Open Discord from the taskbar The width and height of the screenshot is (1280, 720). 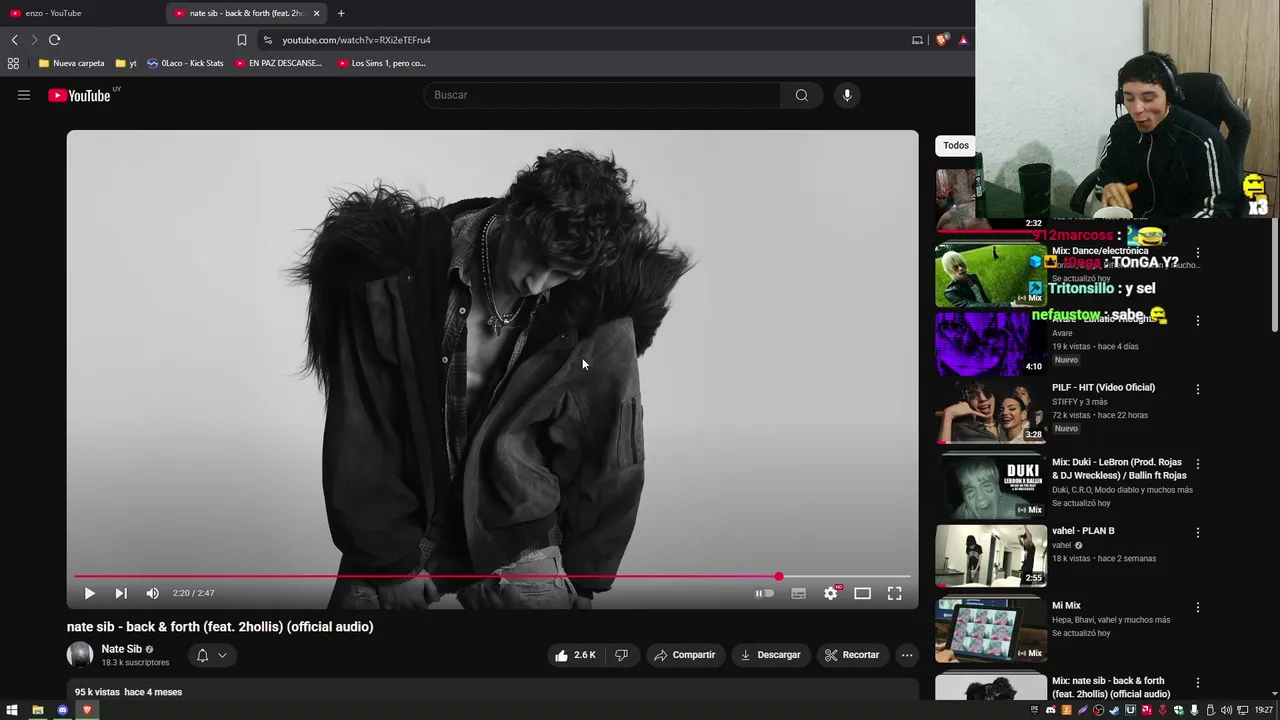tap(62, 710)
